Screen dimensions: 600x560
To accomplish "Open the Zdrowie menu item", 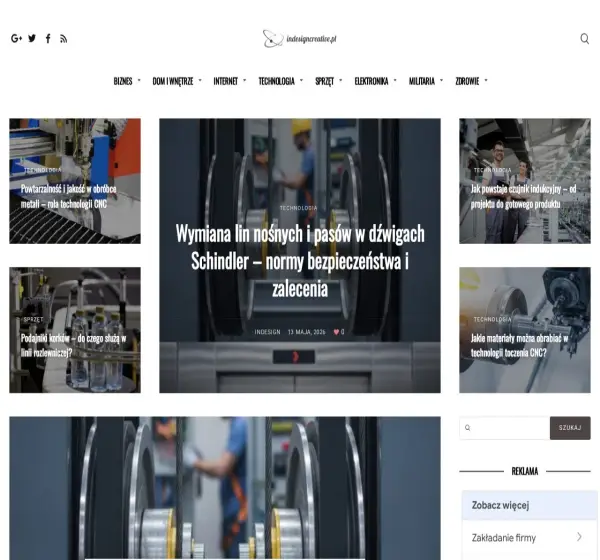I will (x=467, y=81).
